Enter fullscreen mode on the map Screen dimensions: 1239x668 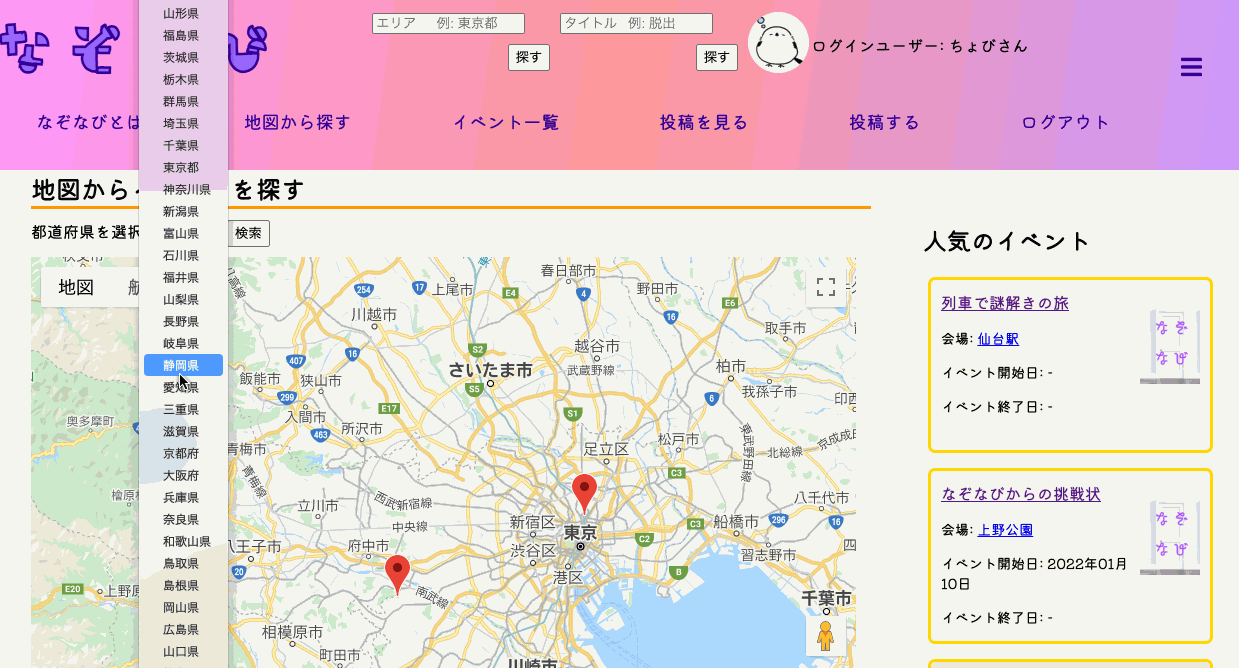pyautogui.click(x=826, y=287)
